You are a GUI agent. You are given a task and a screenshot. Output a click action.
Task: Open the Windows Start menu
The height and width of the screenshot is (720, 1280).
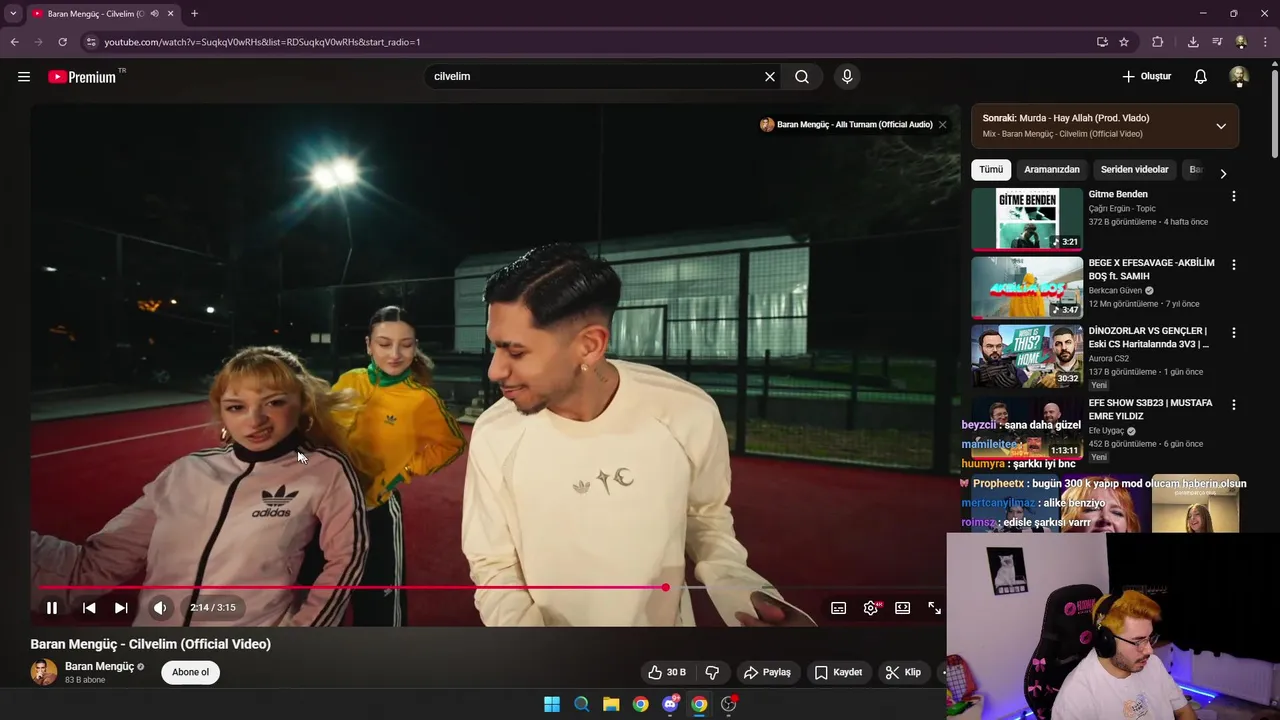tap(552, 704)
